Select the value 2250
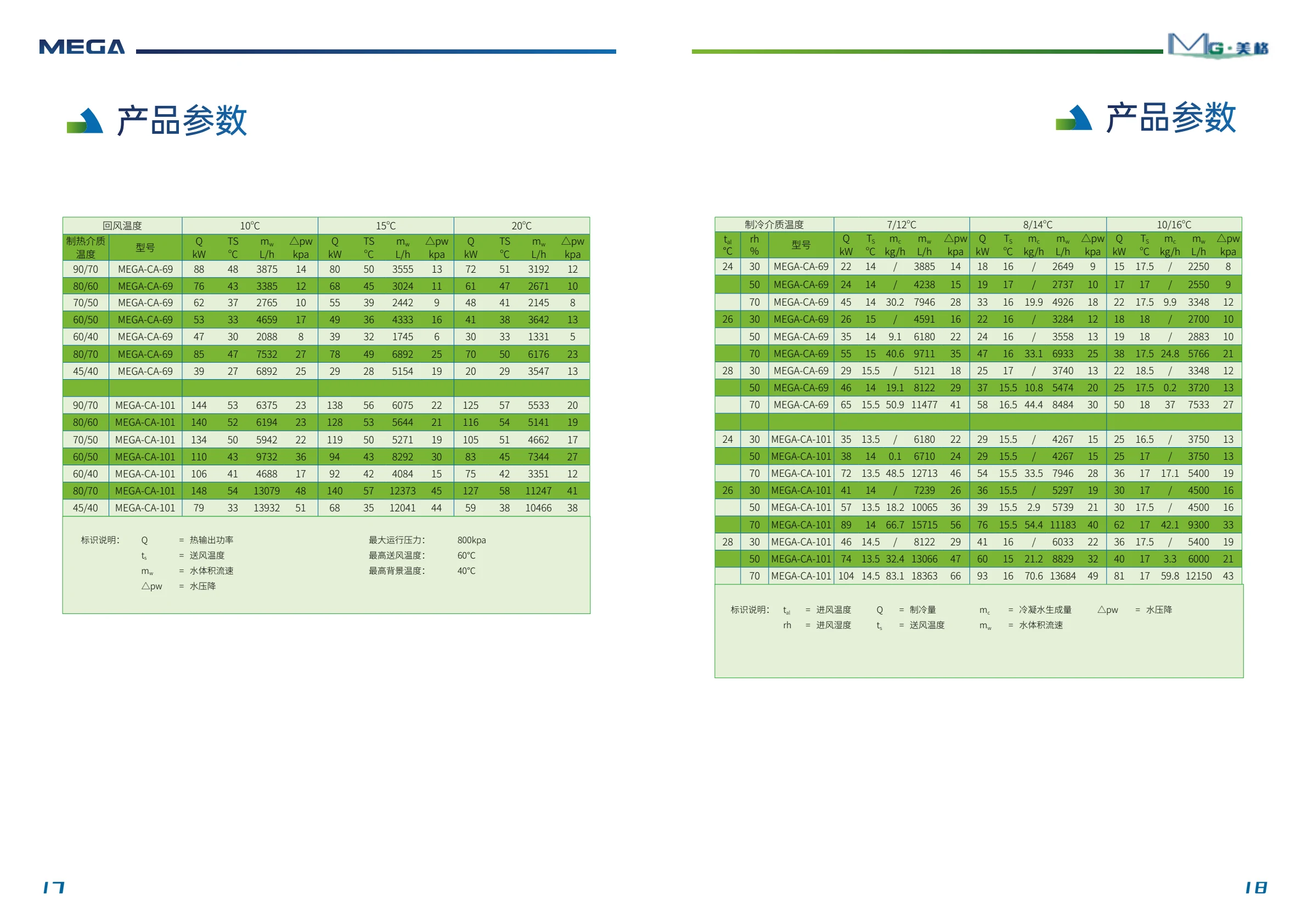The image size is (1307, 924). [x=1198, y=267]
